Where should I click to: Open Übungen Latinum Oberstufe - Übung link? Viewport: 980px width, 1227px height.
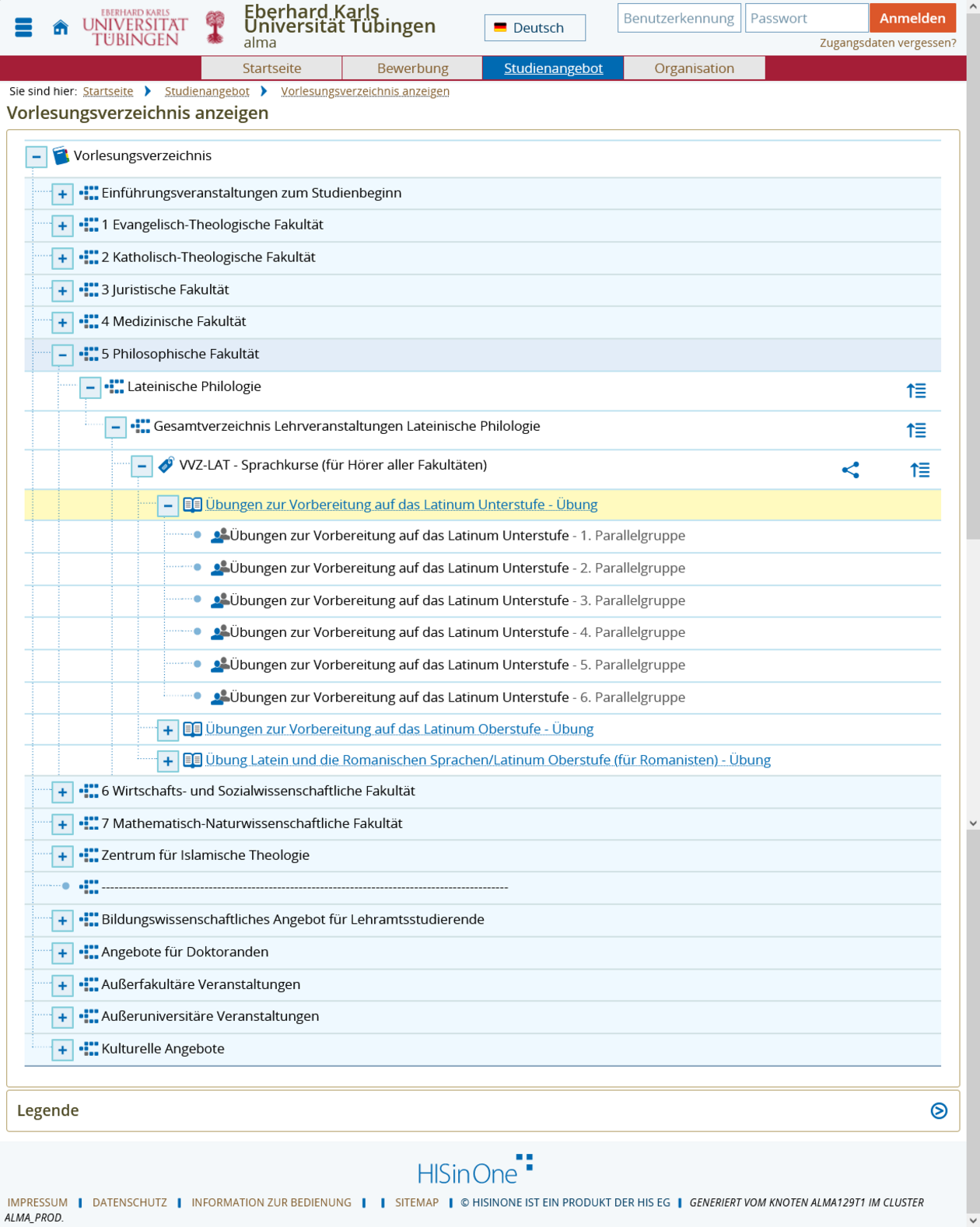[399, 729]
